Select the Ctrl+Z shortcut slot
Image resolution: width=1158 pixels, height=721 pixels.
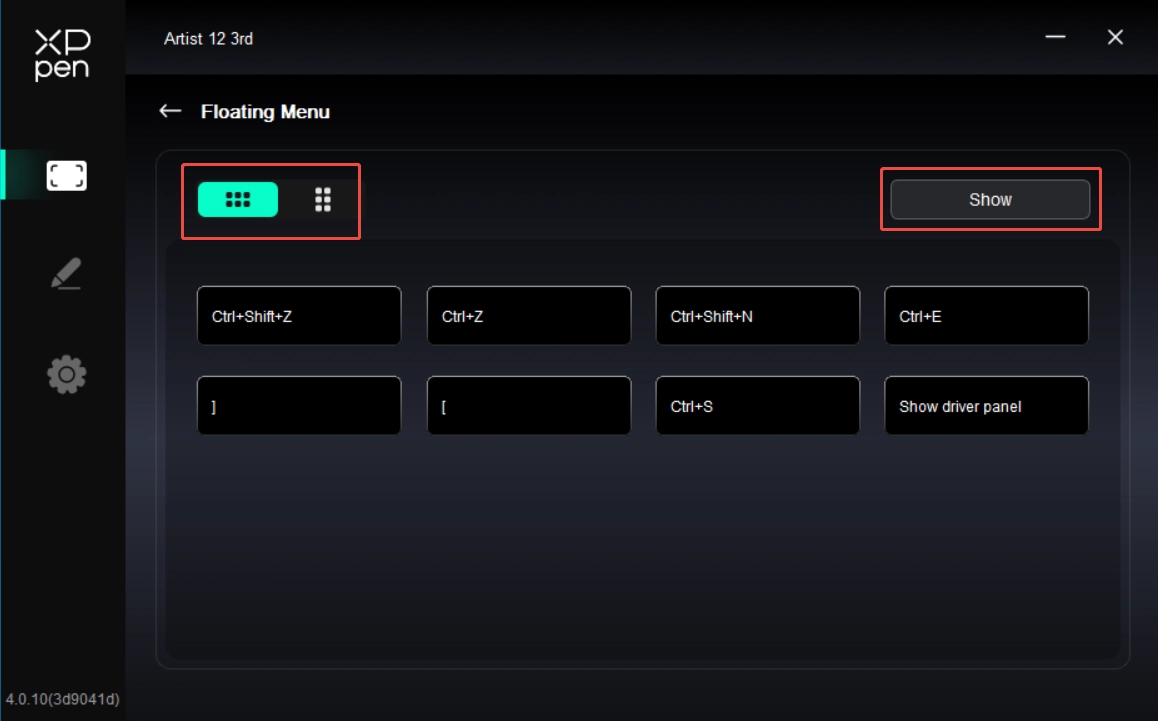(x=528, y=316)
